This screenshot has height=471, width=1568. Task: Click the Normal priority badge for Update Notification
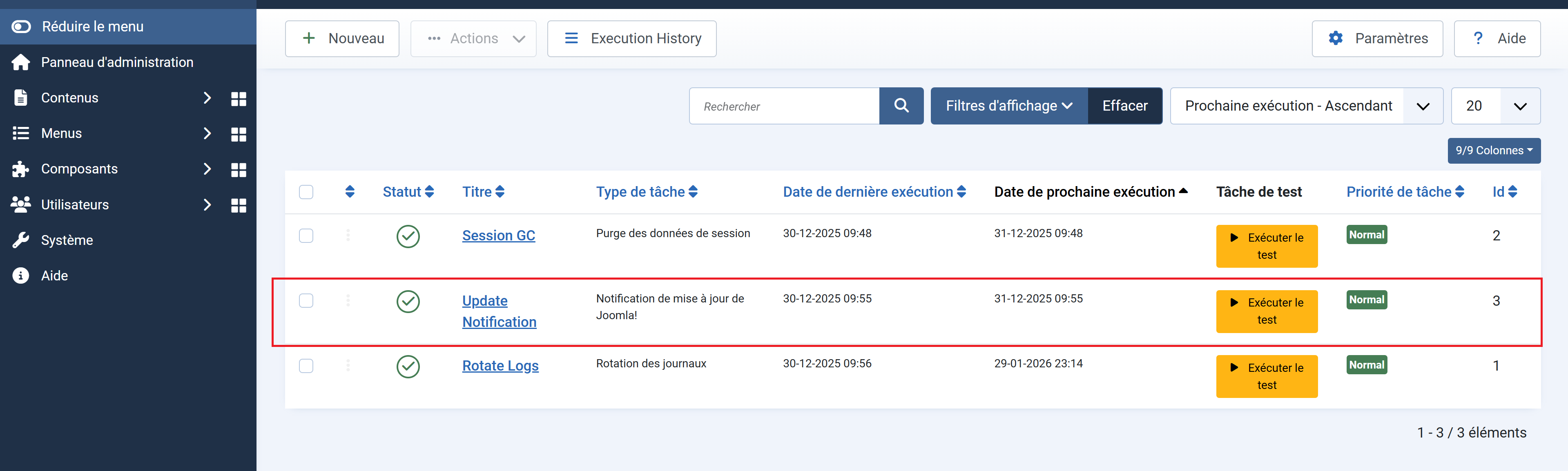tap(1366, 300)
